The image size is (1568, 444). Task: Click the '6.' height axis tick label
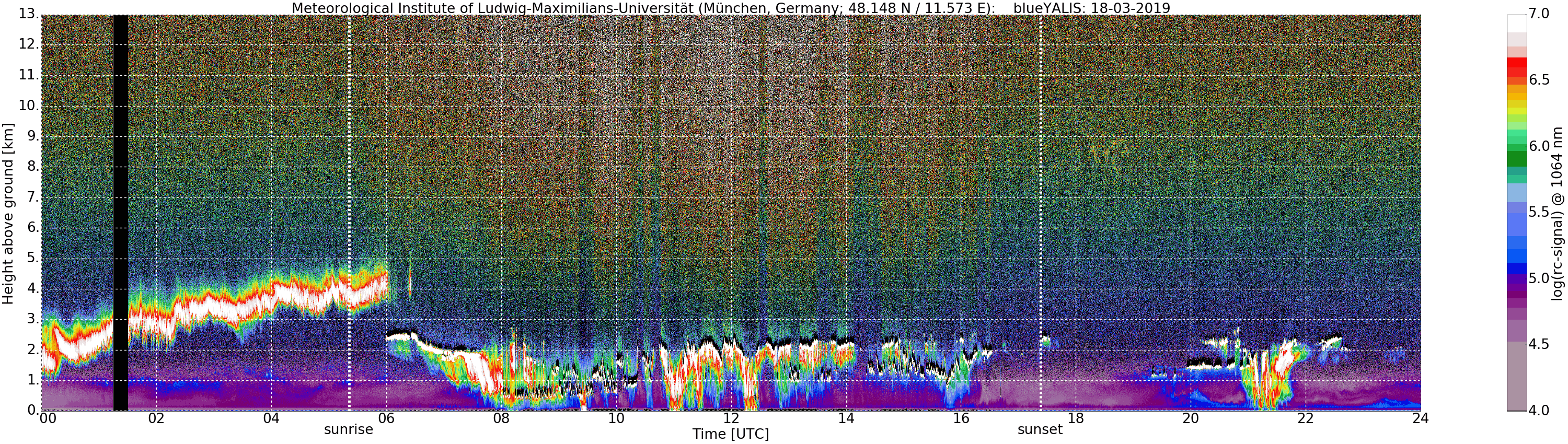pyautogui.click(x=32, y=227)
